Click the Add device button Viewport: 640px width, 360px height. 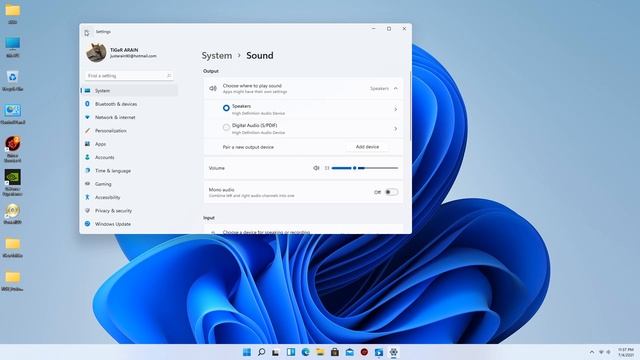(x=367, y=147)
